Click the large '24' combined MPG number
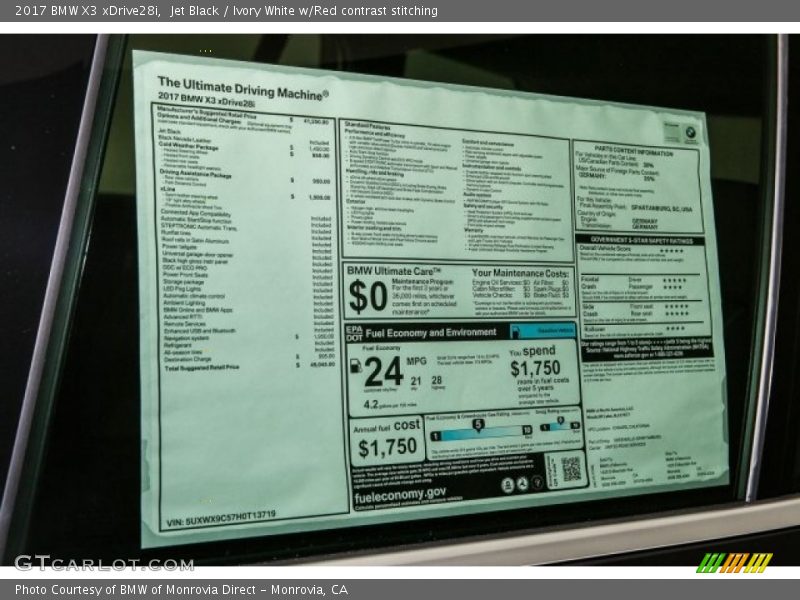 [x=384, y=371]
